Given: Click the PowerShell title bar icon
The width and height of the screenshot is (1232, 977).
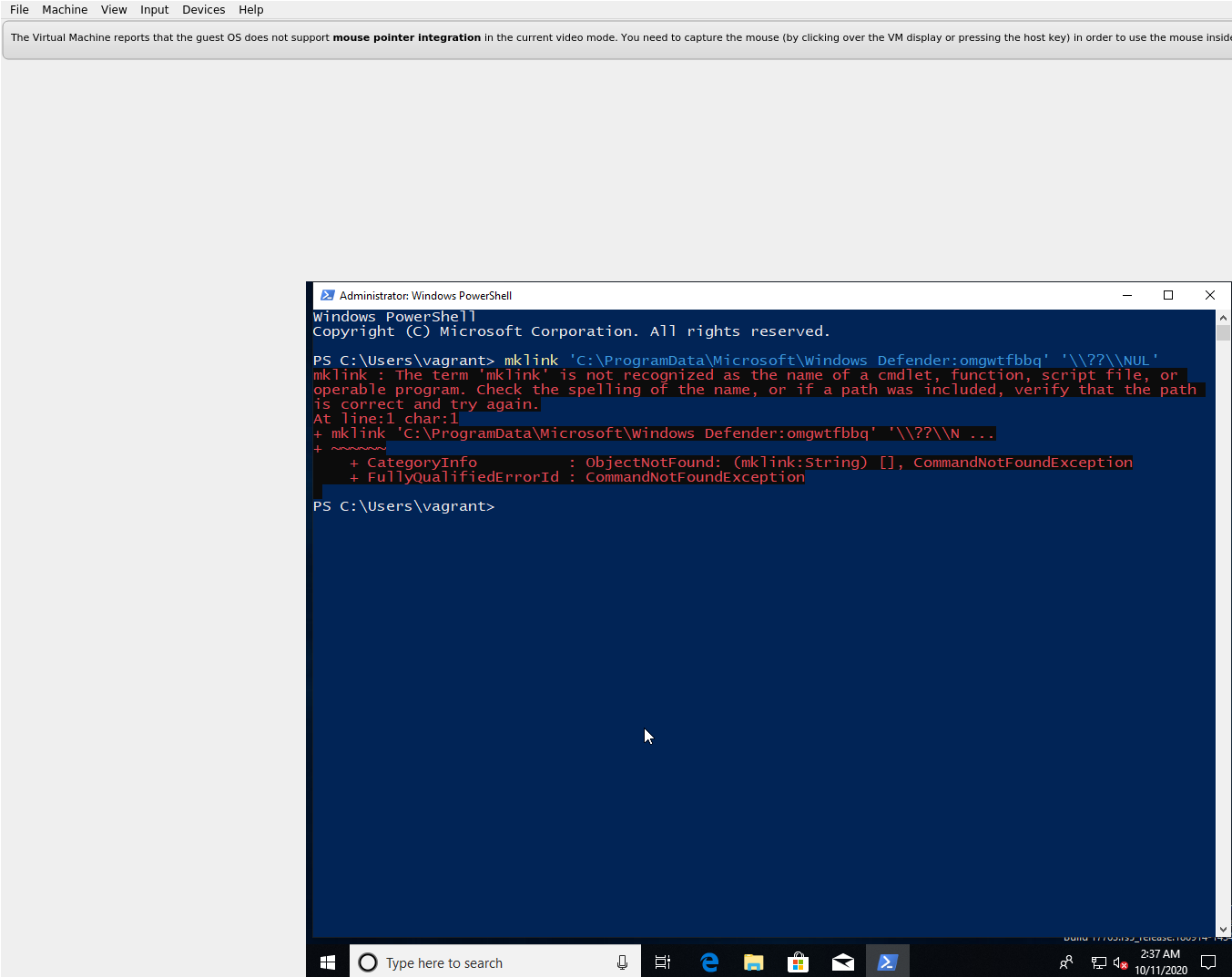Looking at the screenshot, I should (x=328, y=295).
